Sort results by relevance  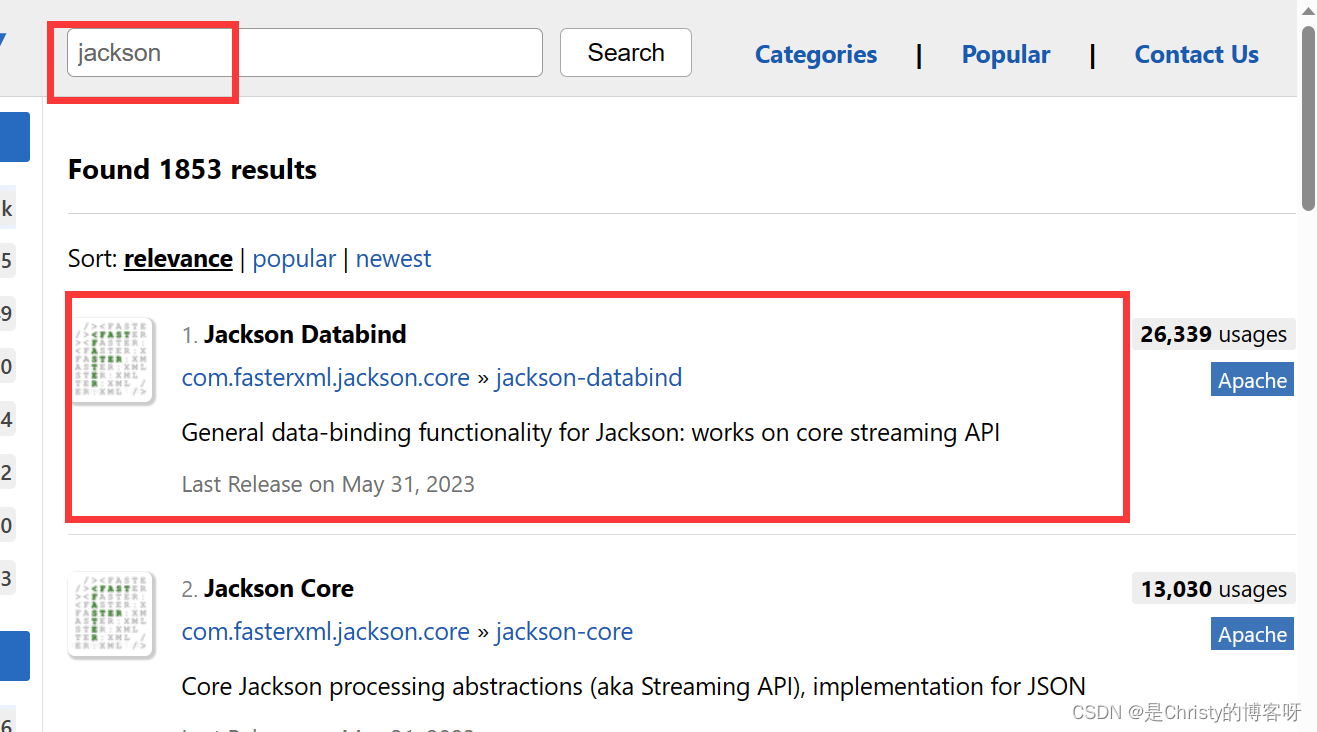[x=178, y=259]
